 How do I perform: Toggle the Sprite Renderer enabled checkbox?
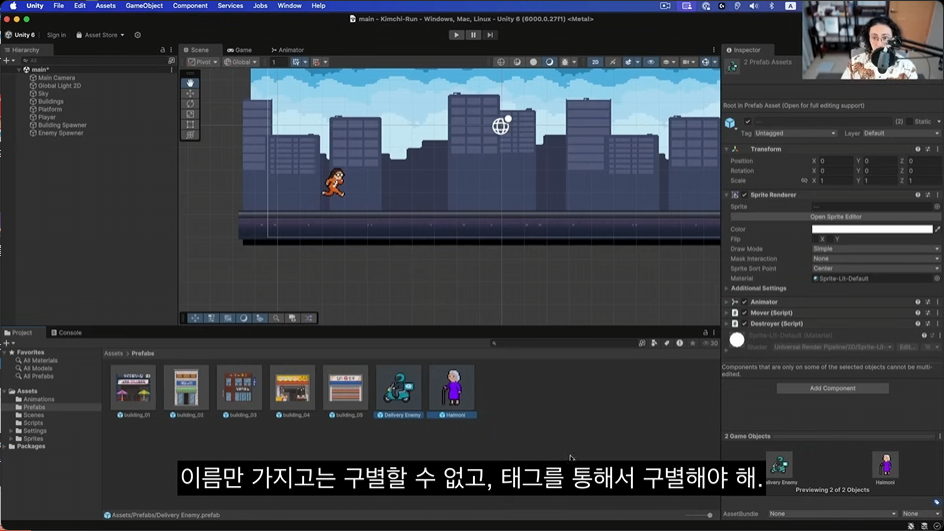click(x=745, y=195)
